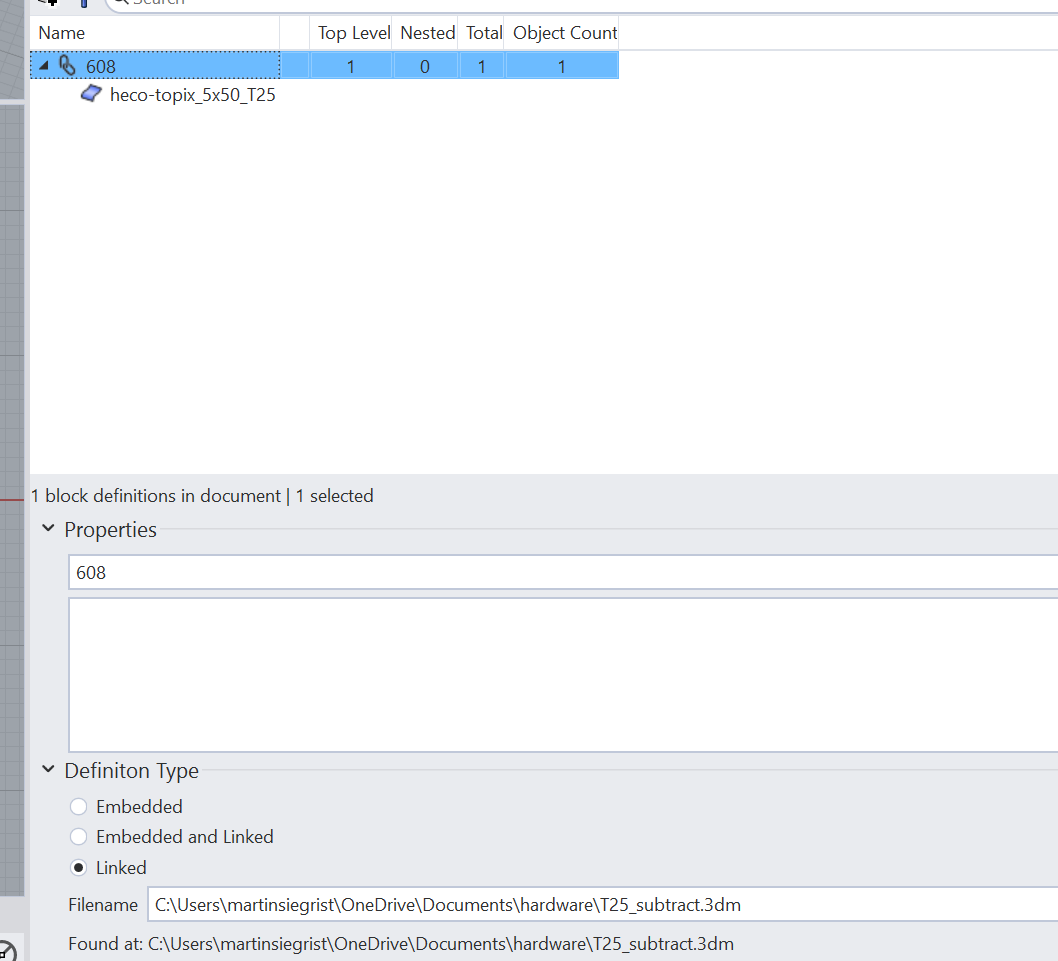The image size is (1058, 961).
Task: Click the chain link icon on block 608
Action: 67,65
